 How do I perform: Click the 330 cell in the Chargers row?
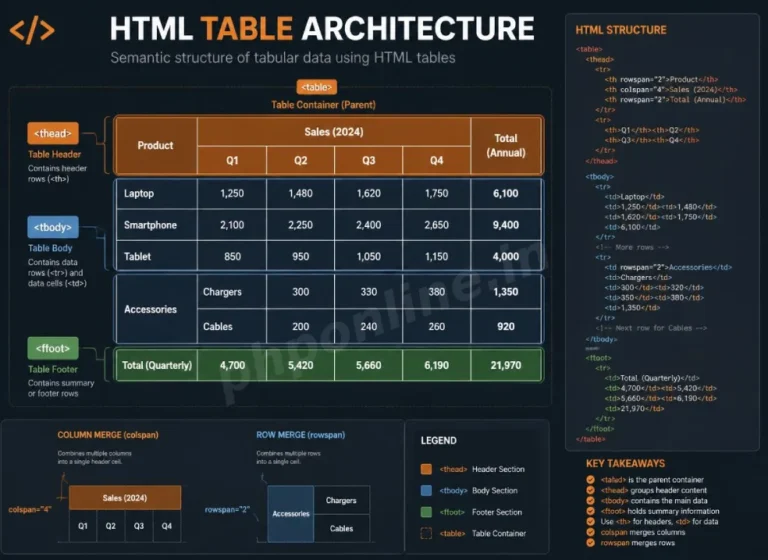point(368,292)
